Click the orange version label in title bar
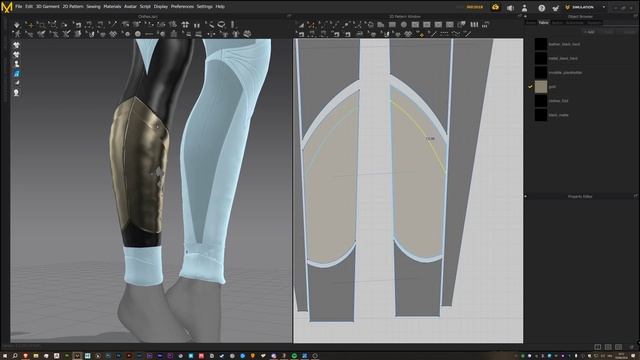The image size is (640, 360). click(475, 7)
